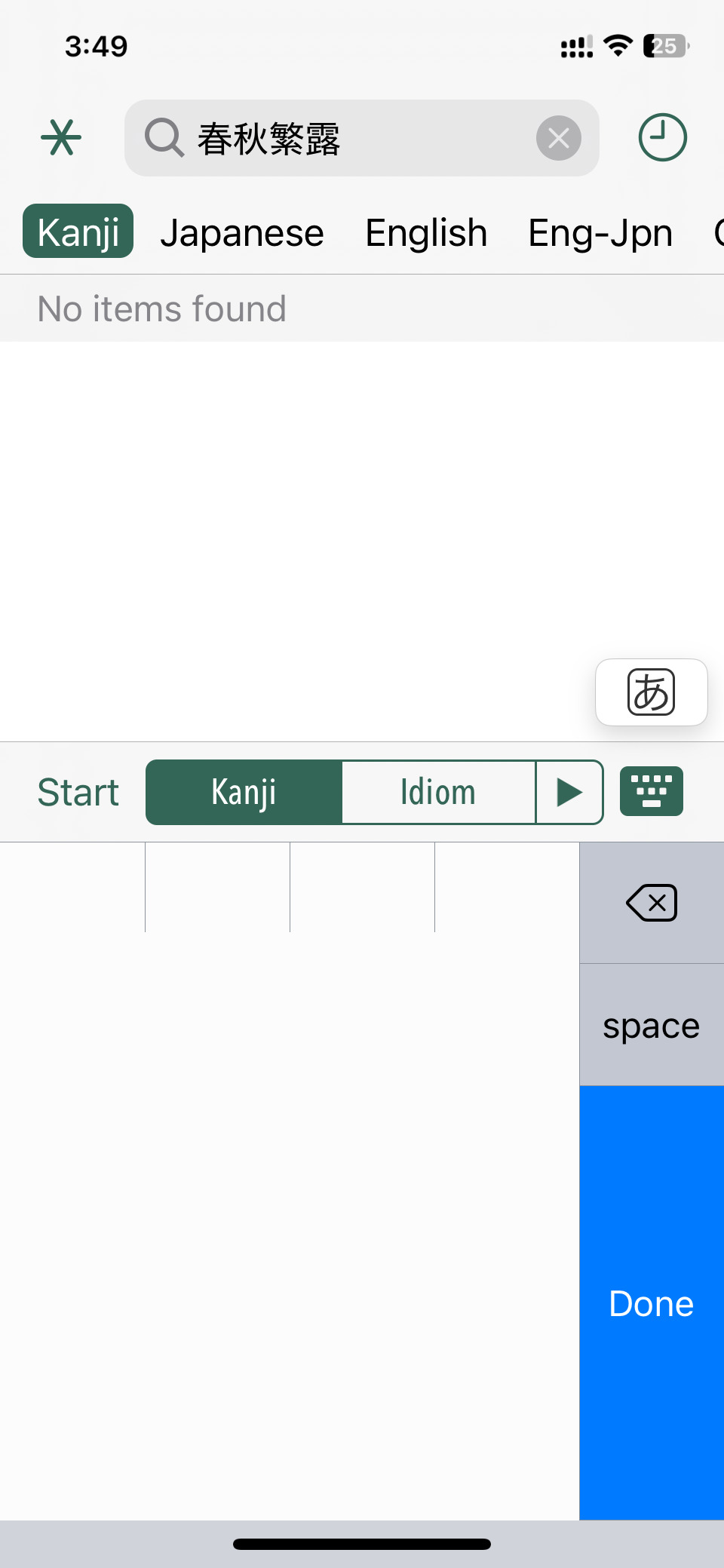Screen dimensions: 724x1568
Task: Open search history clock icon
Action: 662,137
